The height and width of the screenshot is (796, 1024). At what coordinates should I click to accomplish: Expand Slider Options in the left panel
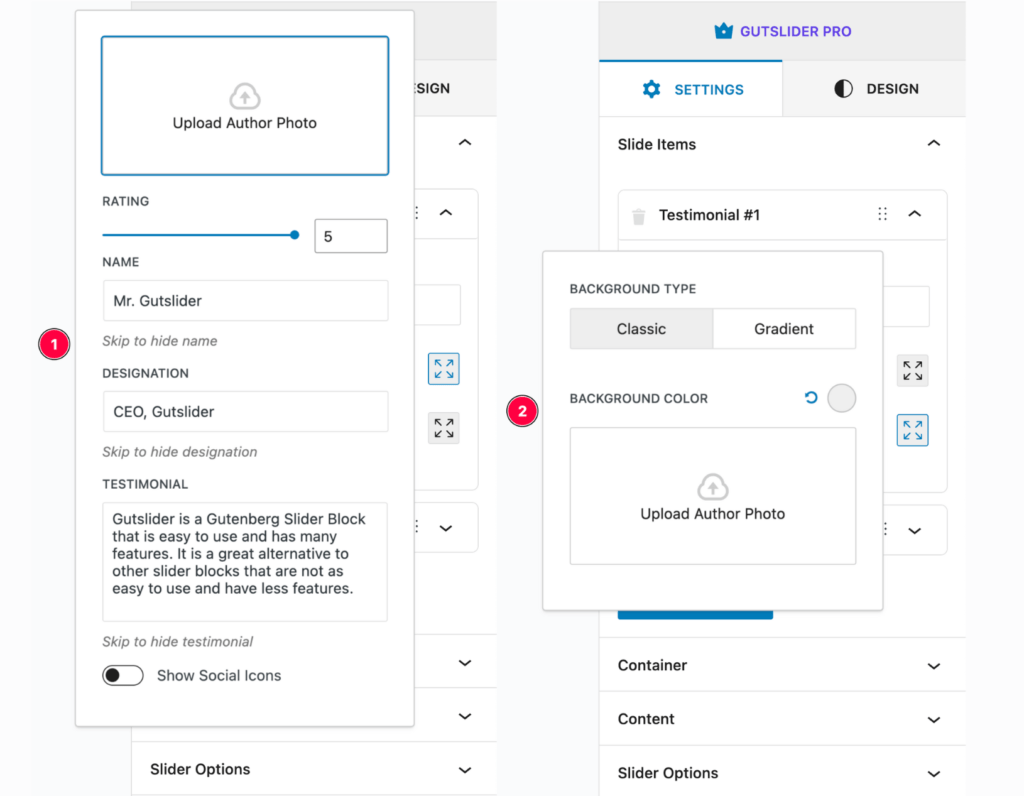[x=464, y=770]
